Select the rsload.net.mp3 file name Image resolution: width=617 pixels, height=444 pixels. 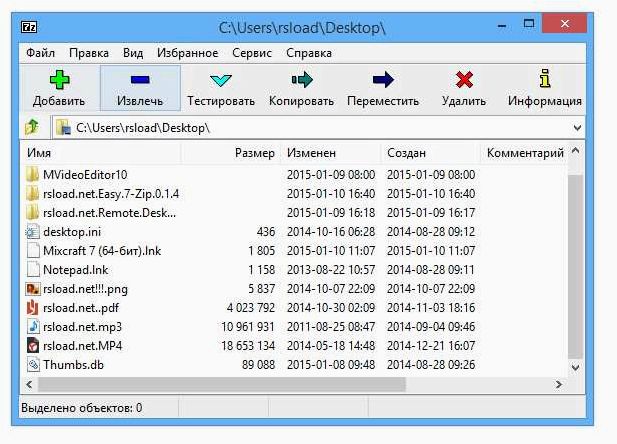click(x=82, y=327)
